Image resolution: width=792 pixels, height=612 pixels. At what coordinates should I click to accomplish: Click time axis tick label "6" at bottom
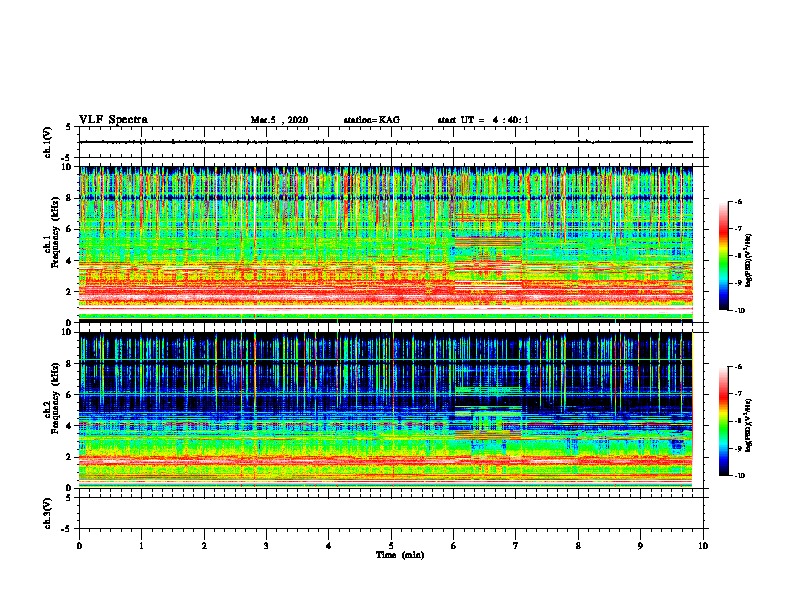tap(454, 546)
